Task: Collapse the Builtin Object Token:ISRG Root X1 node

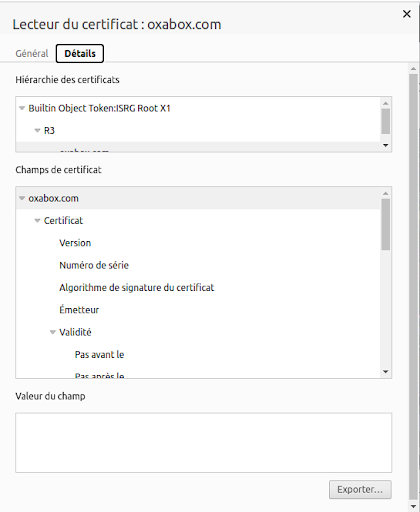Action: coord(22,108)
